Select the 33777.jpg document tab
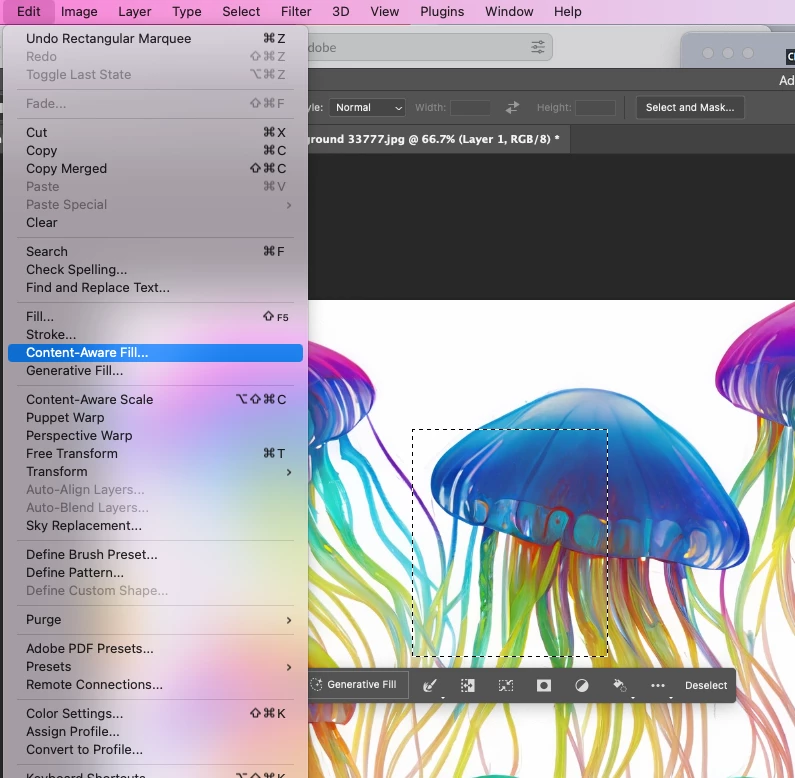Screen dimensions: 795x778 tap(438, 139)
